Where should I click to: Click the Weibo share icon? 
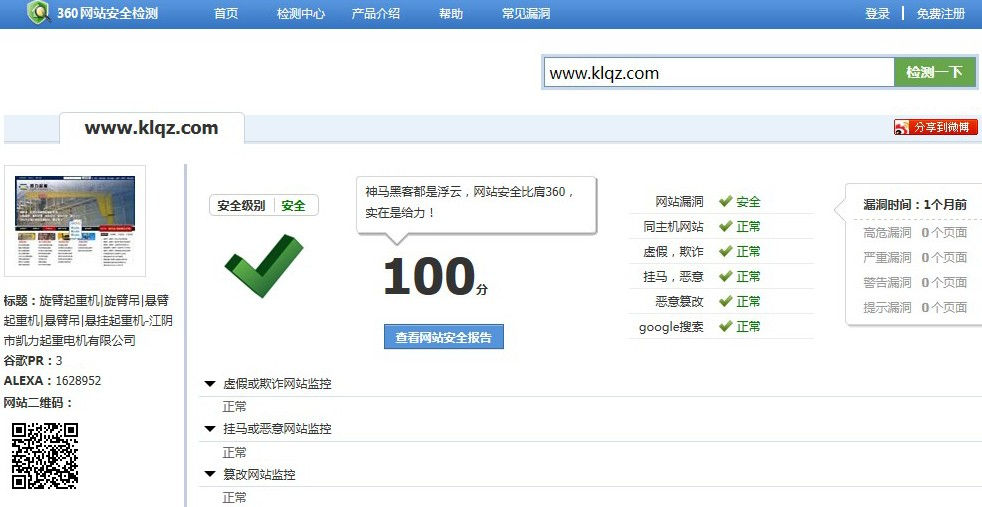pos(903,127)
